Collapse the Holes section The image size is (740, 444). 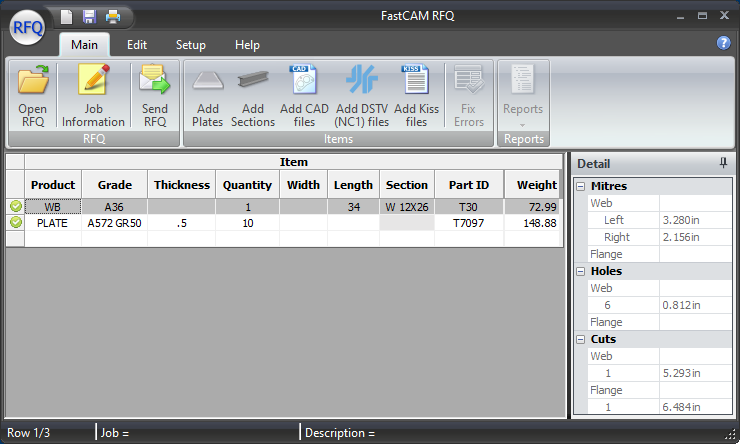[581, 271]
